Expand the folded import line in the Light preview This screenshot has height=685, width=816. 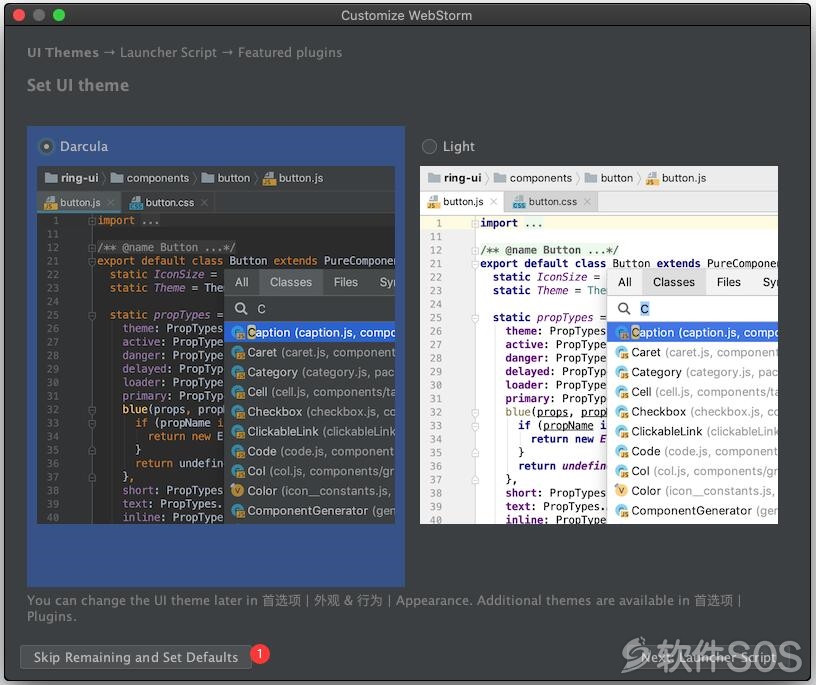coord(475,224)
